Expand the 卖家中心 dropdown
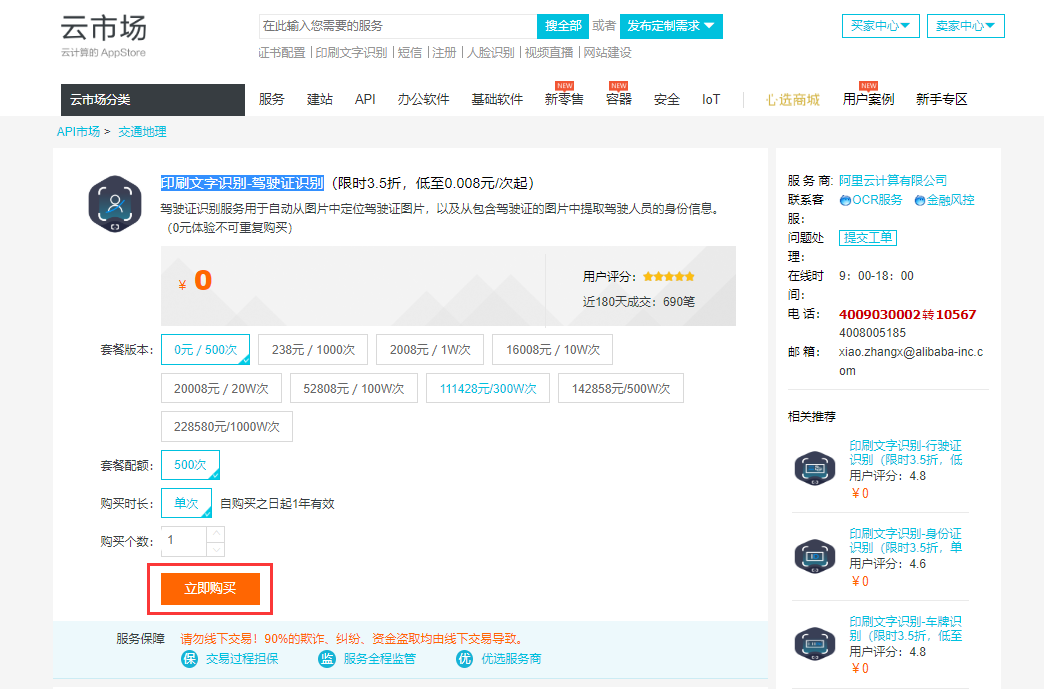1044x689 pixels. [965, 26]
